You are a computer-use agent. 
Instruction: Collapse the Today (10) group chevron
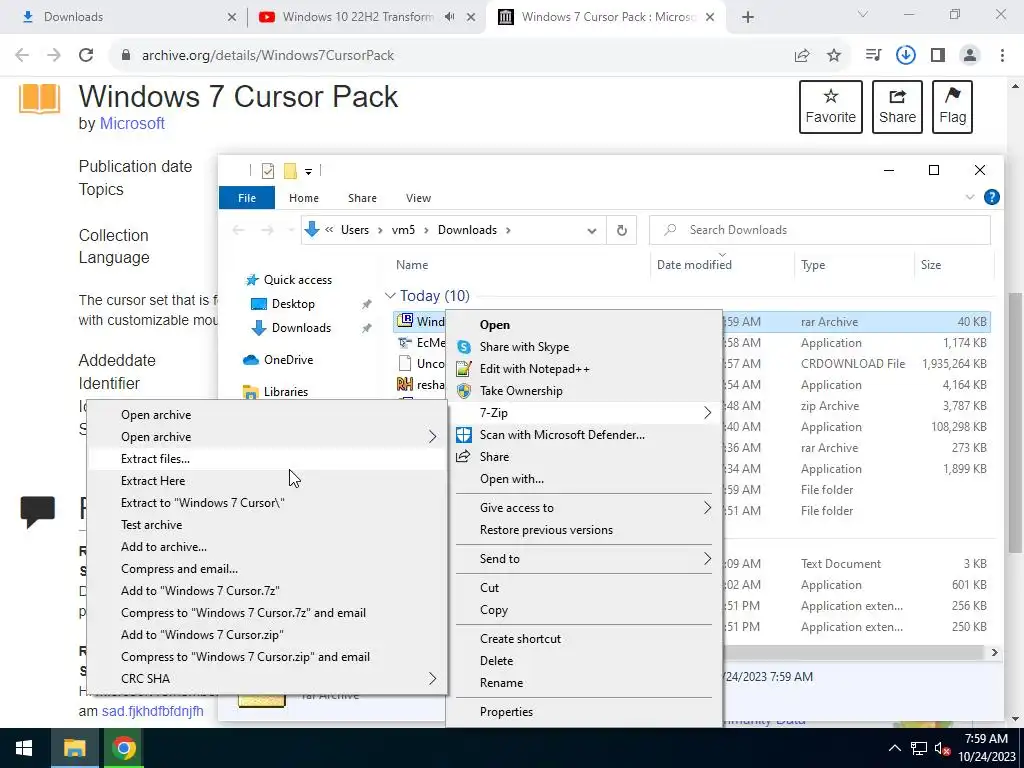pos(391,296)
